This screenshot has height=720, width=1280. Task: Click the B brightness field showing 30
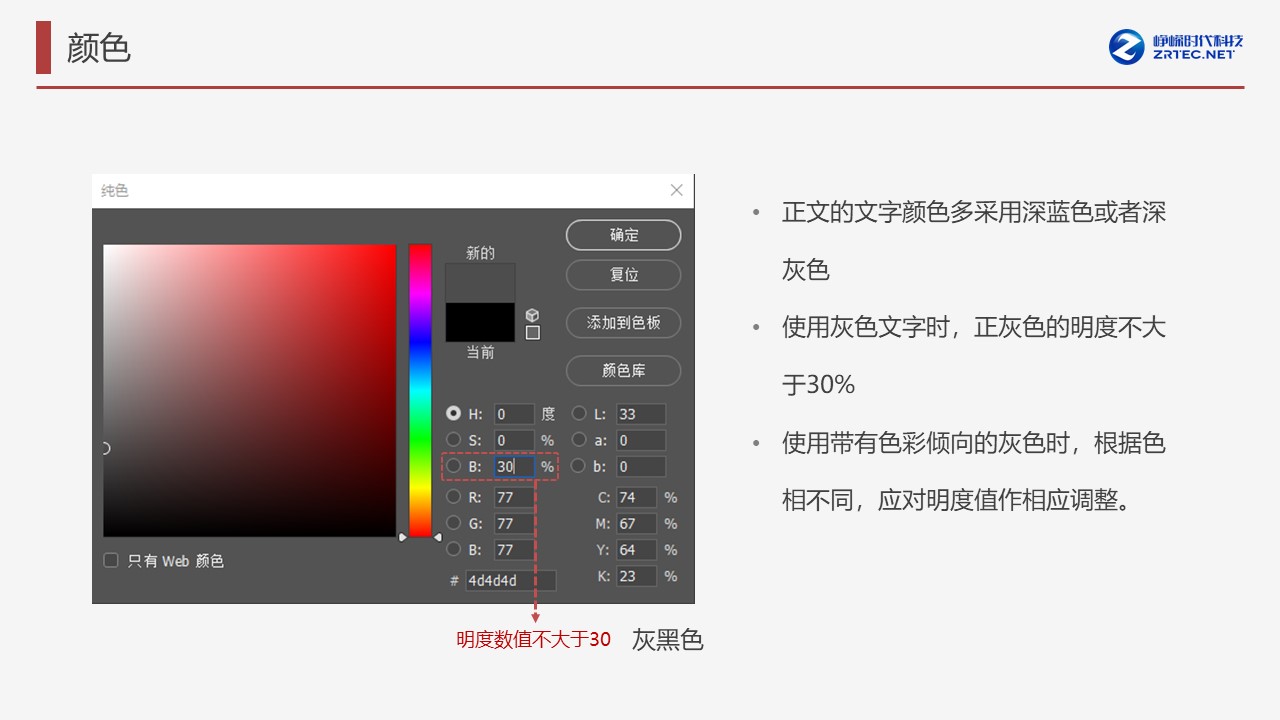pos(512,466)
